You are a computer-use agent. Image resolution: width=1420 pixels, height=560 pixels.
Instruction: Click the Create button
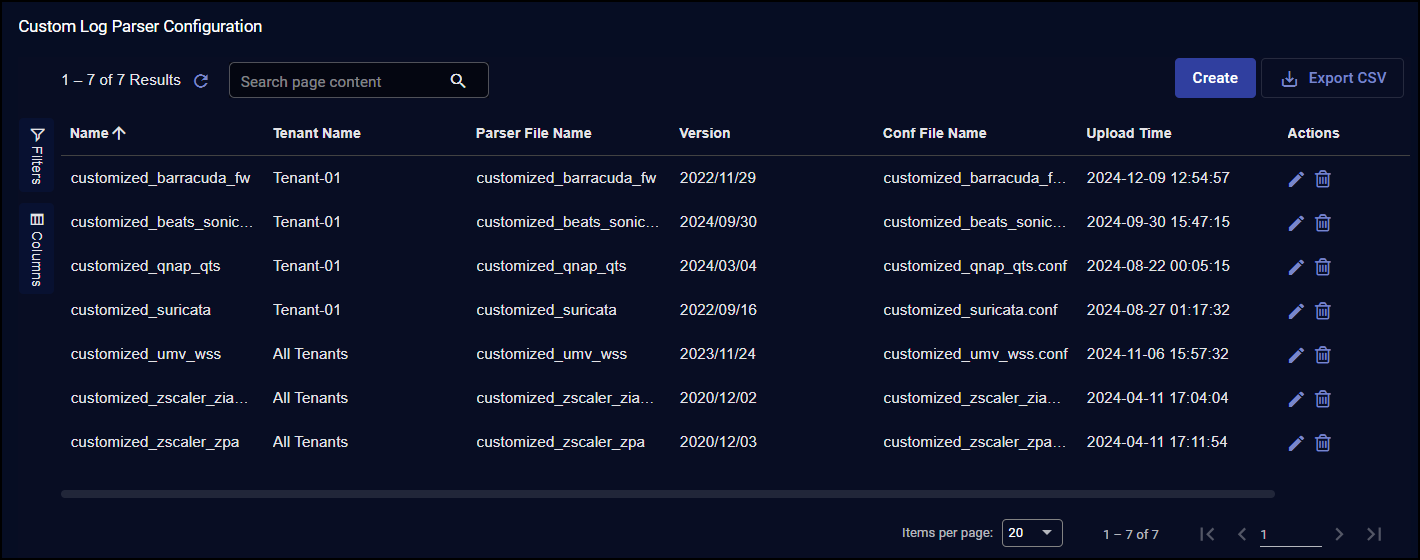coord(1214,78)
